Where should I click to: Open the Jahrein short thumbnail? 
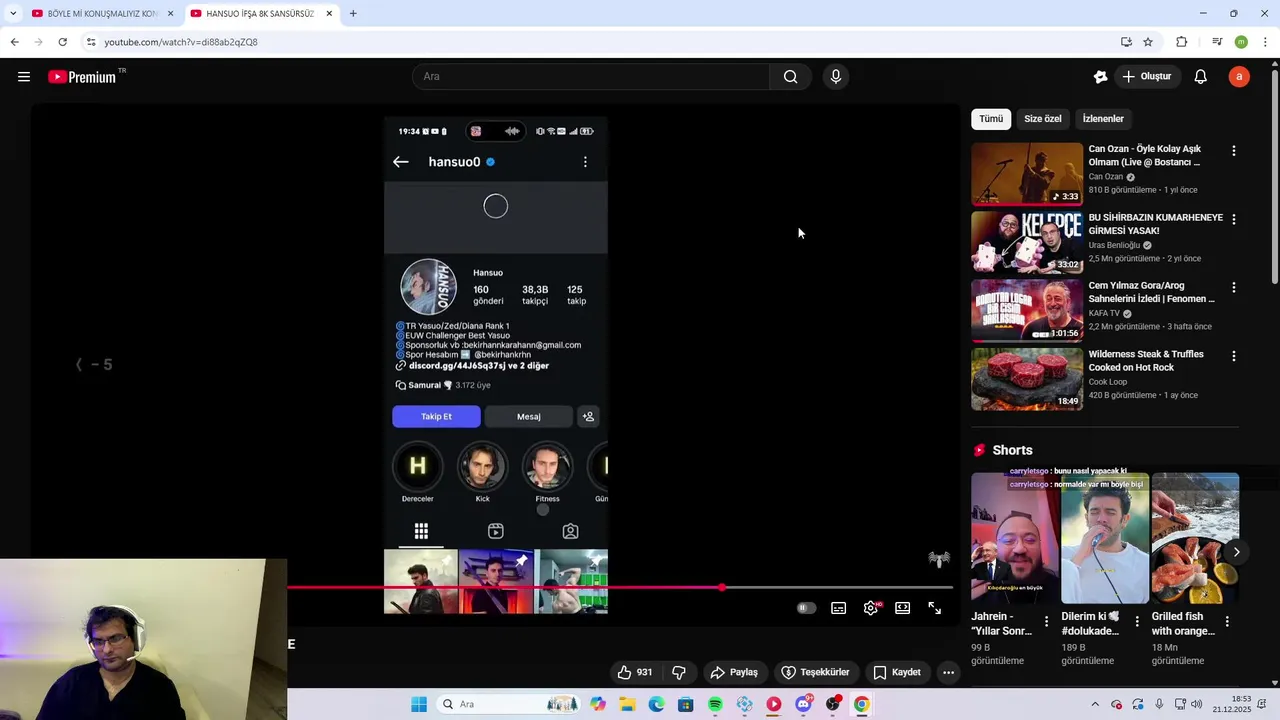click(x=1015, y=538)
